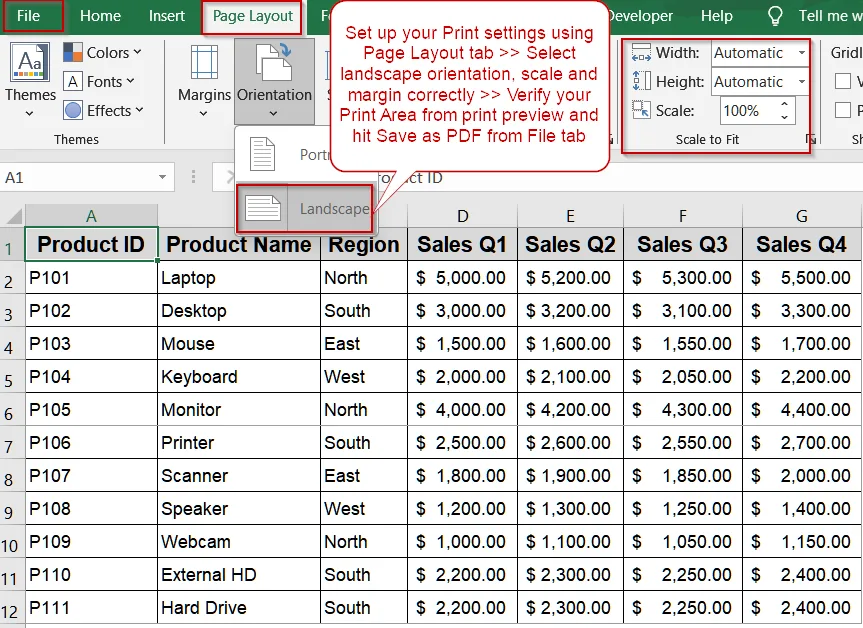Select column G header
The height and width of the screenshot is (628, 863).
click(x=801, y=215)
